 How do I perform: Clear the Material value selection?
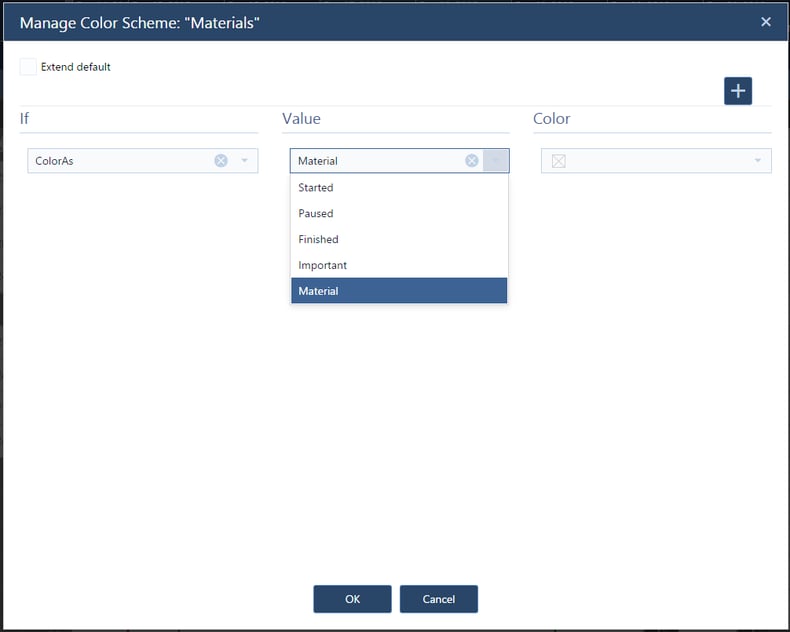472,161
